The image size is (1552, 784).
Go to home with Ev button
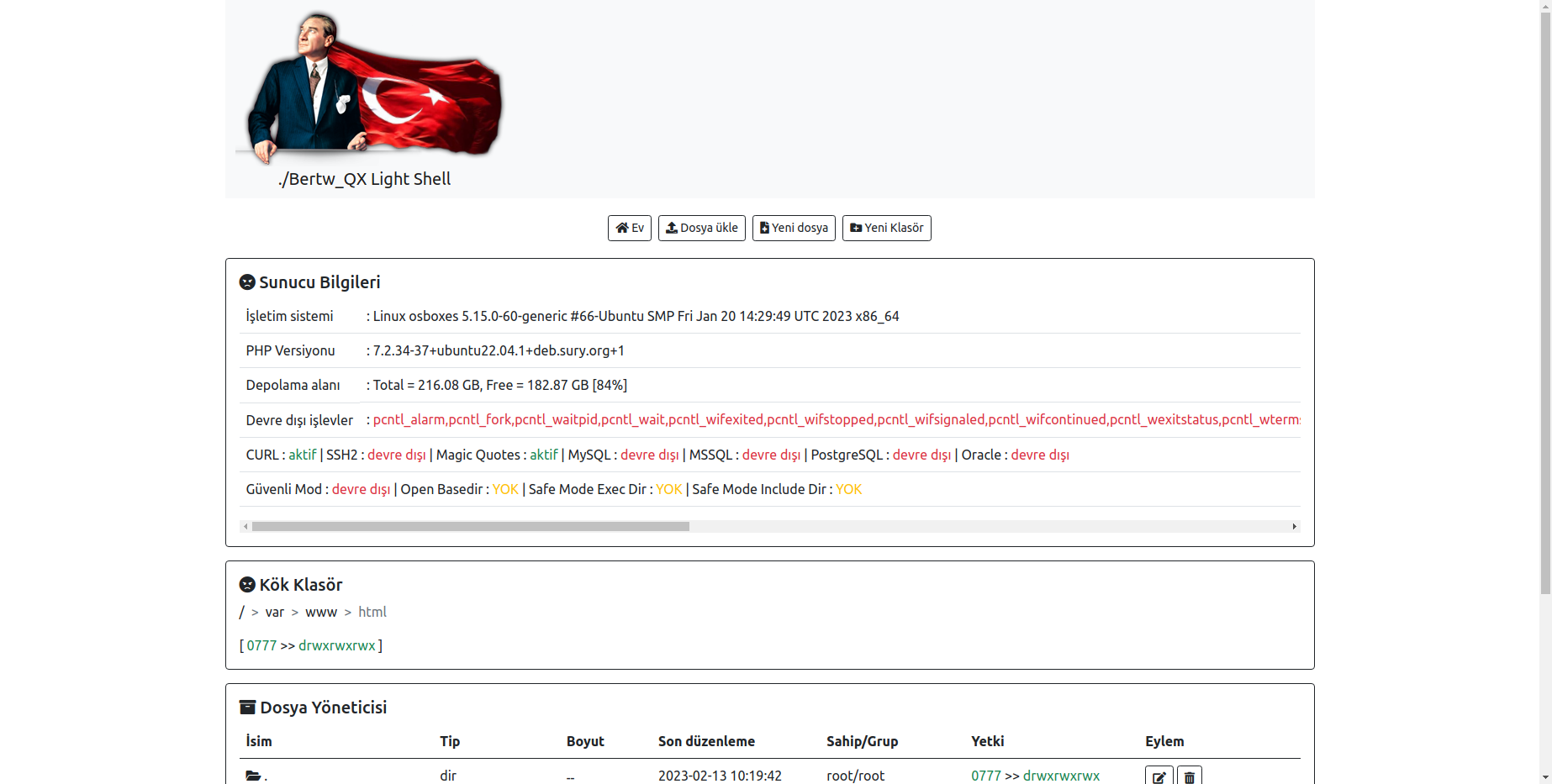coord(630,228)
